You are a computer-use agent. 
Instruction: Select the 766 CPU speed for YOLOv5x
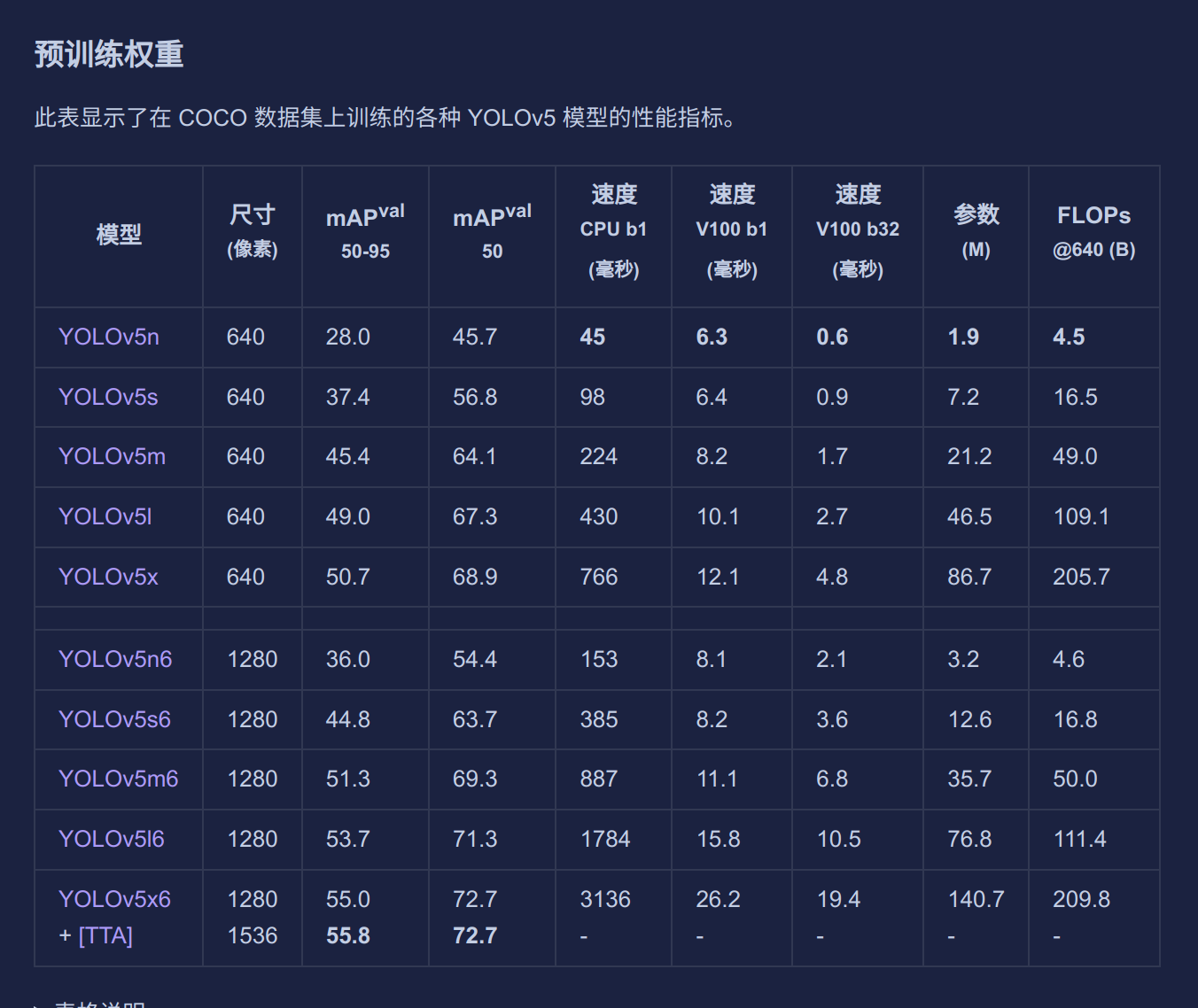pos(598,577)
